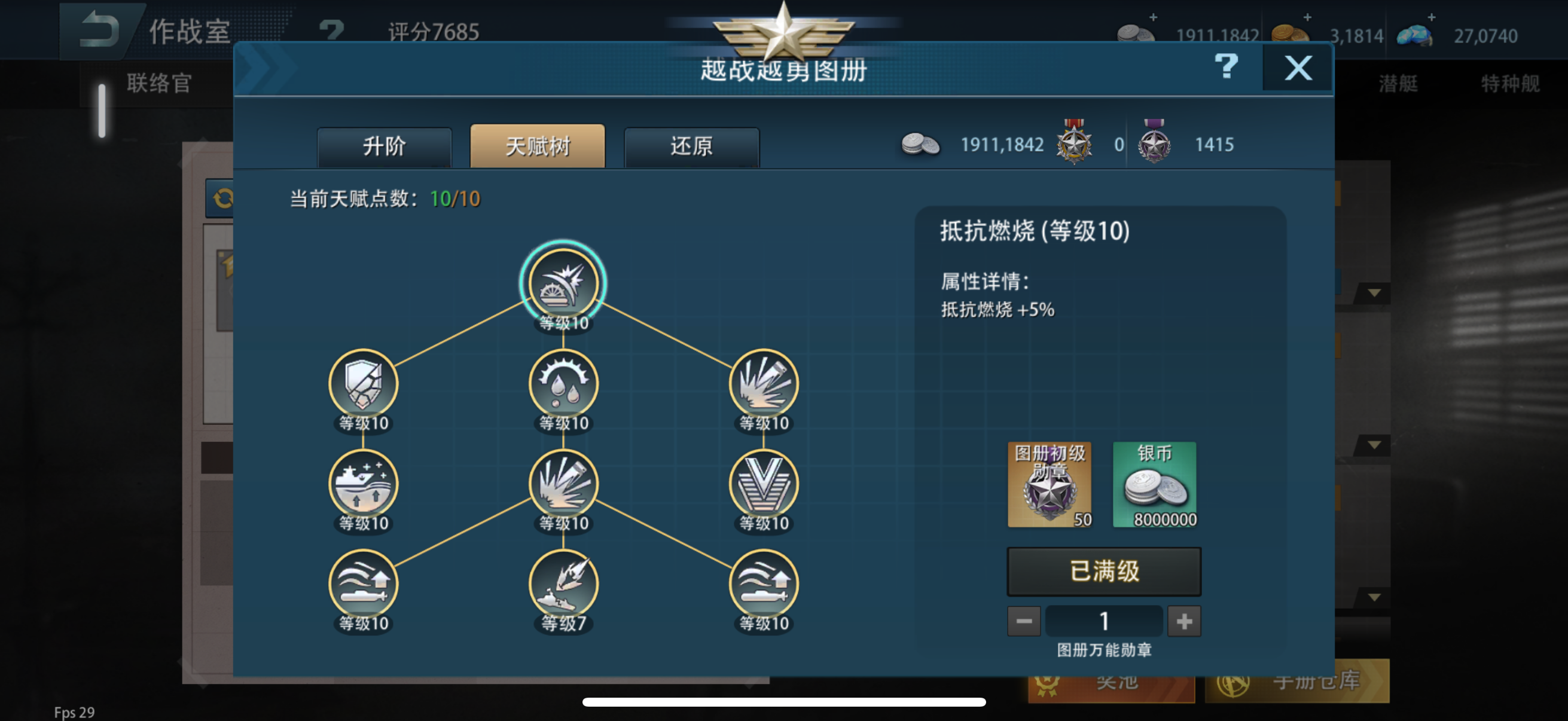Image resolution: width=1568 pixels, height=721 pixels.
Task: Decrease medal count with the minus button
Action: pos(1024,621)
